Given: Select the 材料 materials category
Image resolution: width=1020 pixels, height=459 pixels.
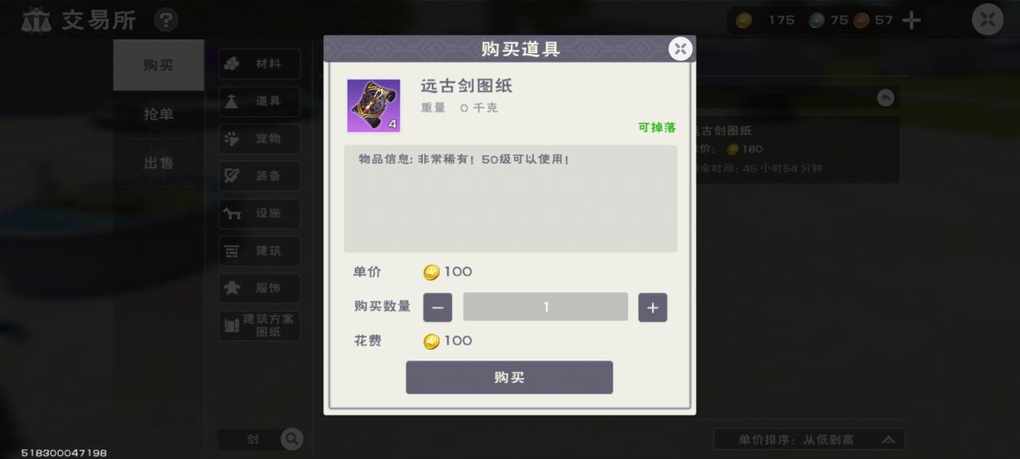Looking at the screenshot, I should pos(260,64).
